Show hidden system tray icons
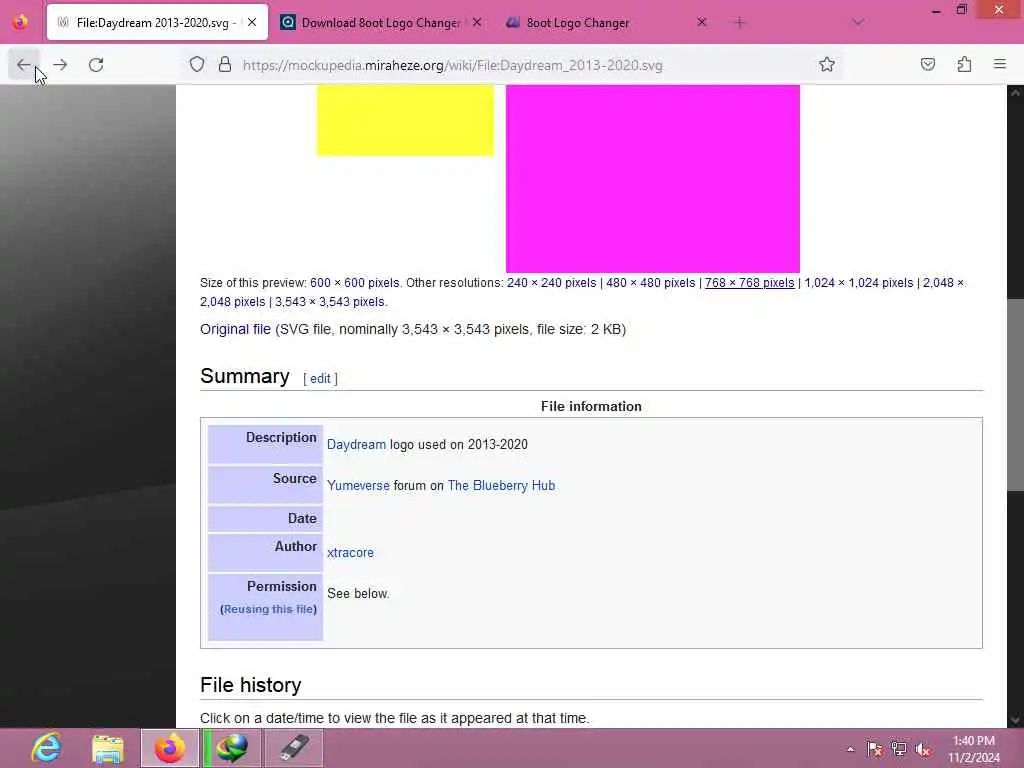The image size is (1024, 768). tap(850, 749)
